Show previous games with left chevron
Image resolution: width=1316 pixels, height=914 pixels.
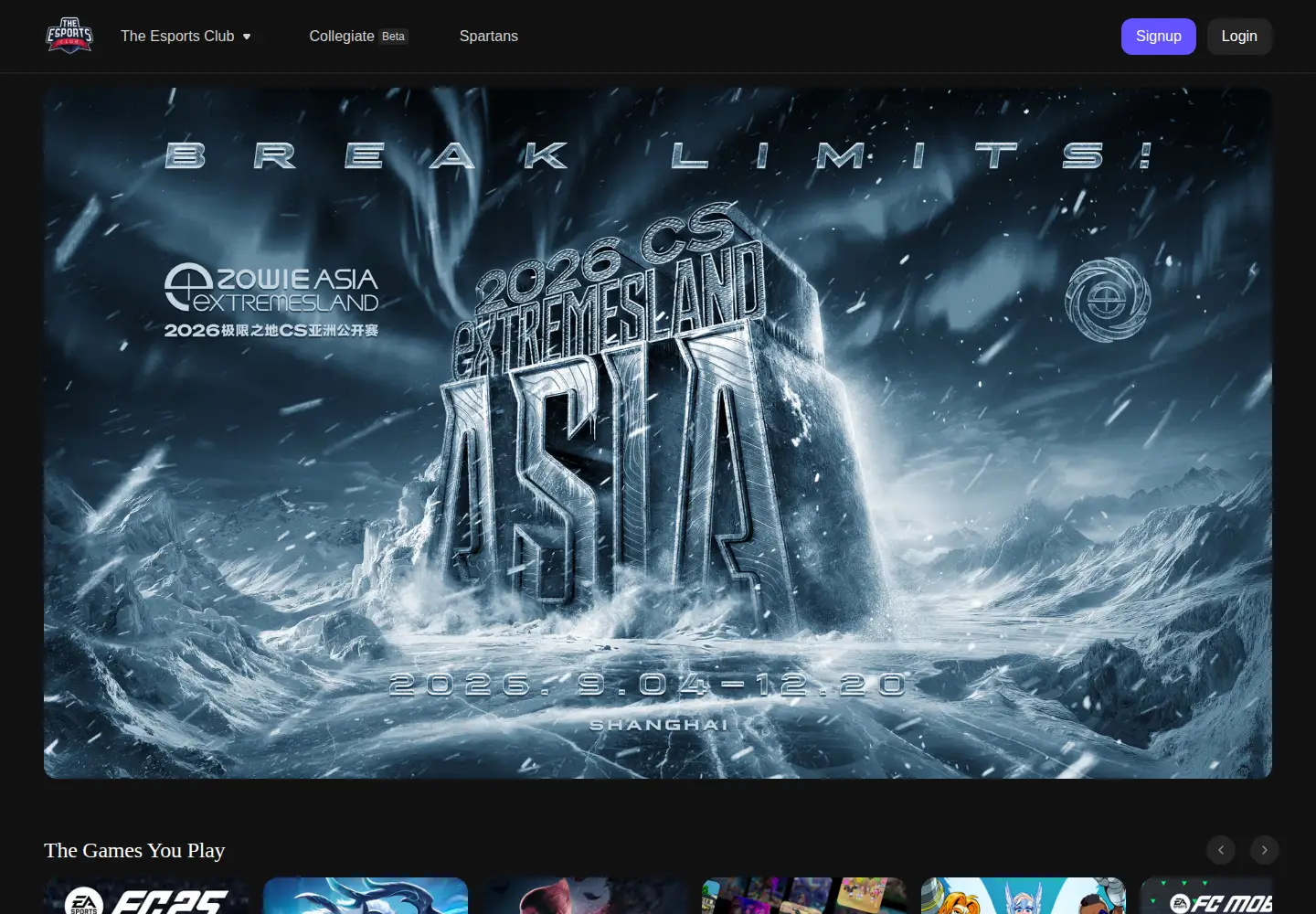1221,850
